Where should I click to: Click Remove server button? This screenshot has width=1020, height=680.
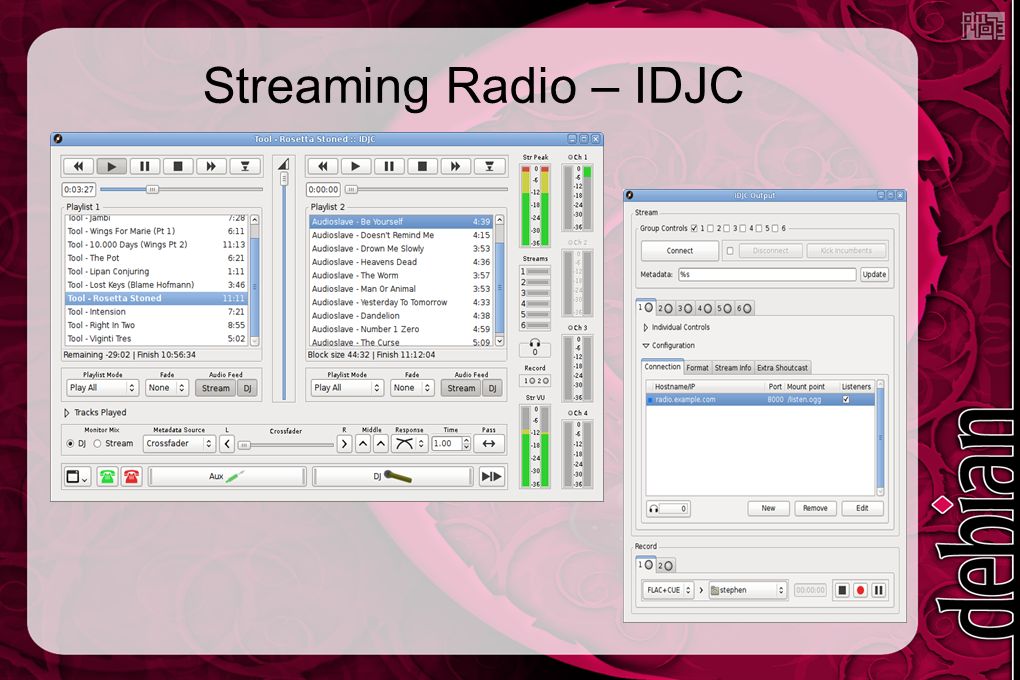click(815, 508)
